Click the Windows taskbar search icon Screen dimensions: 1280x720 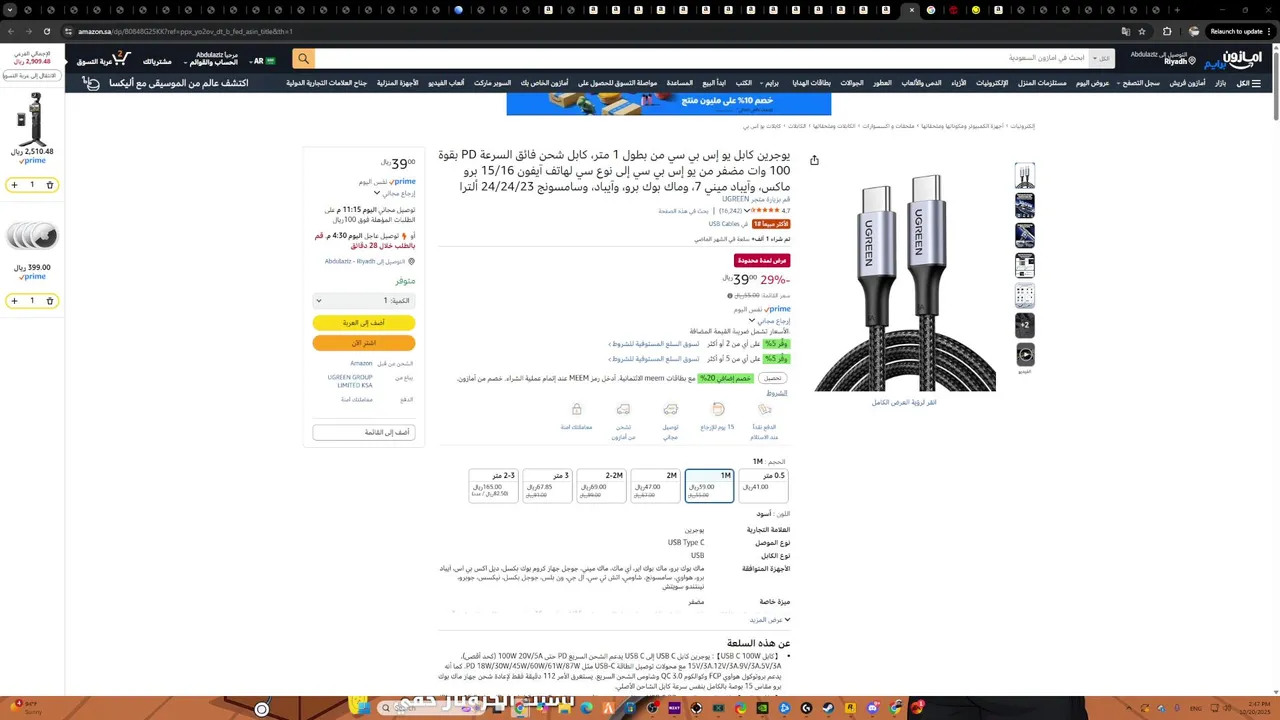(386, 708)
